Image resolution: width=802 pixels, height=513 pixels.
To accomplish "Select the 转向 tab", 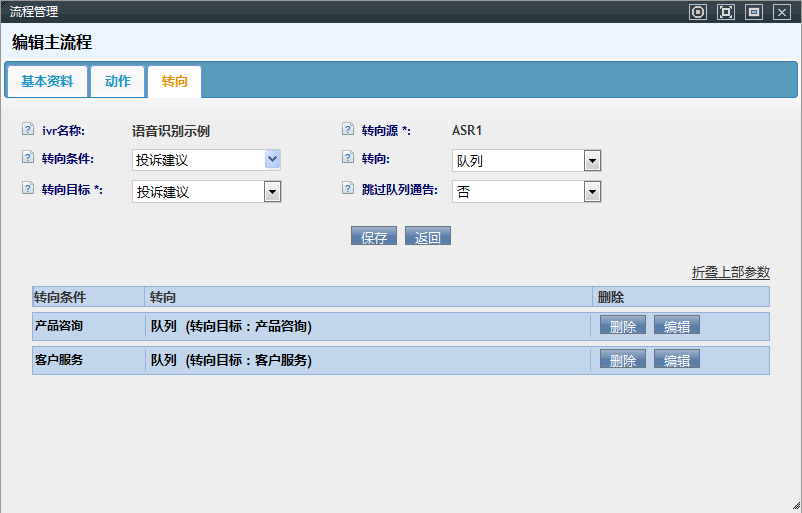I will click(x=174, y=82).
